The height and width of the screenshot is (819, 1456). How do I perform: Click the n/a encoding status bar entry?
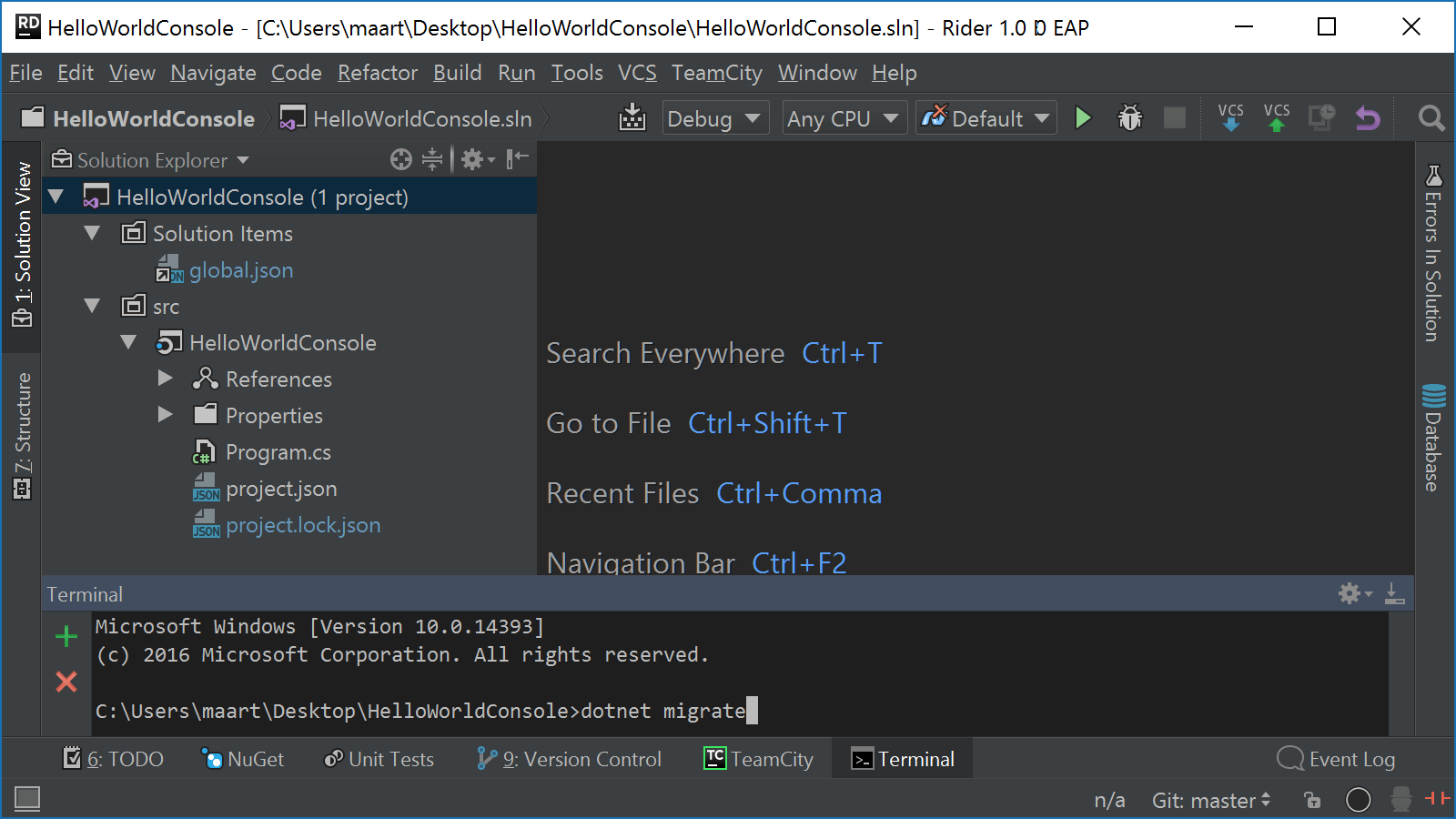(1109, 801)
